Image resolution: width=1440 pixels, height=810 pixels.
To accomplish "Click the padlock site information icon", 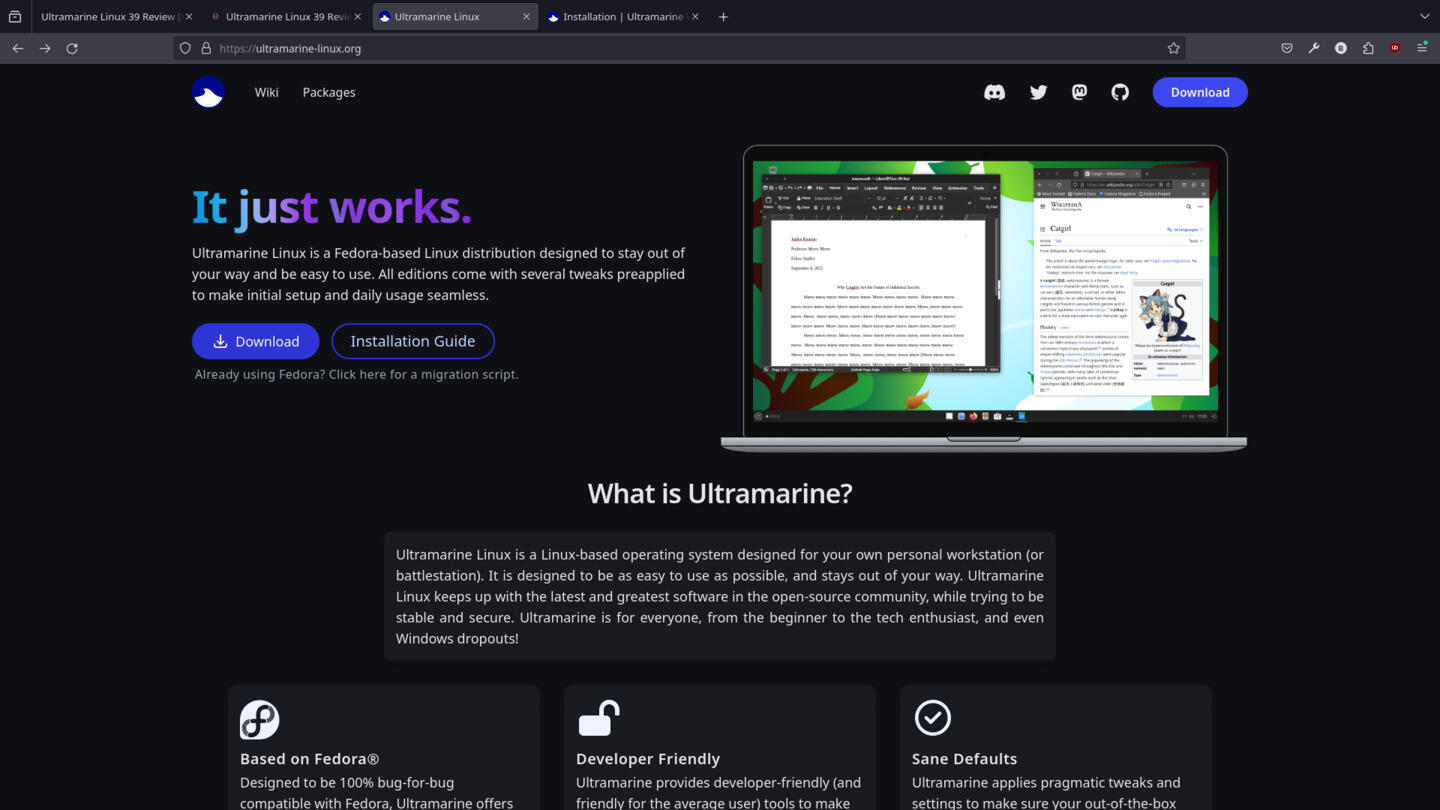I will point(206,48).
